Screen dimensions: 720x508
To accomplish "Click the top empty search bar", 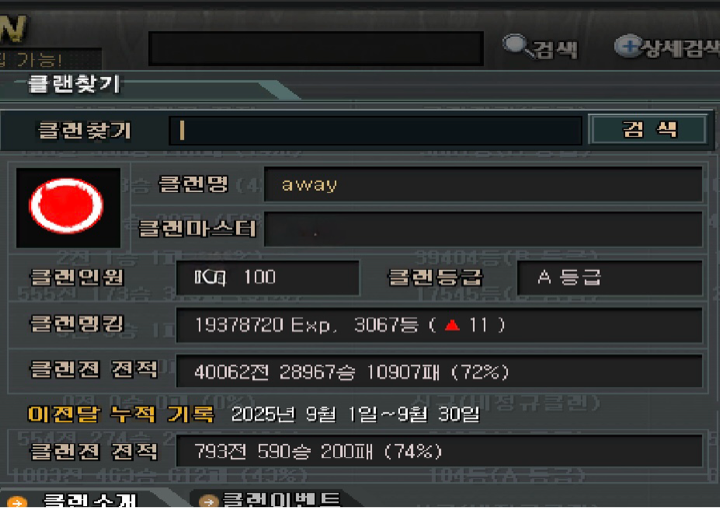I will coord(316,48).
